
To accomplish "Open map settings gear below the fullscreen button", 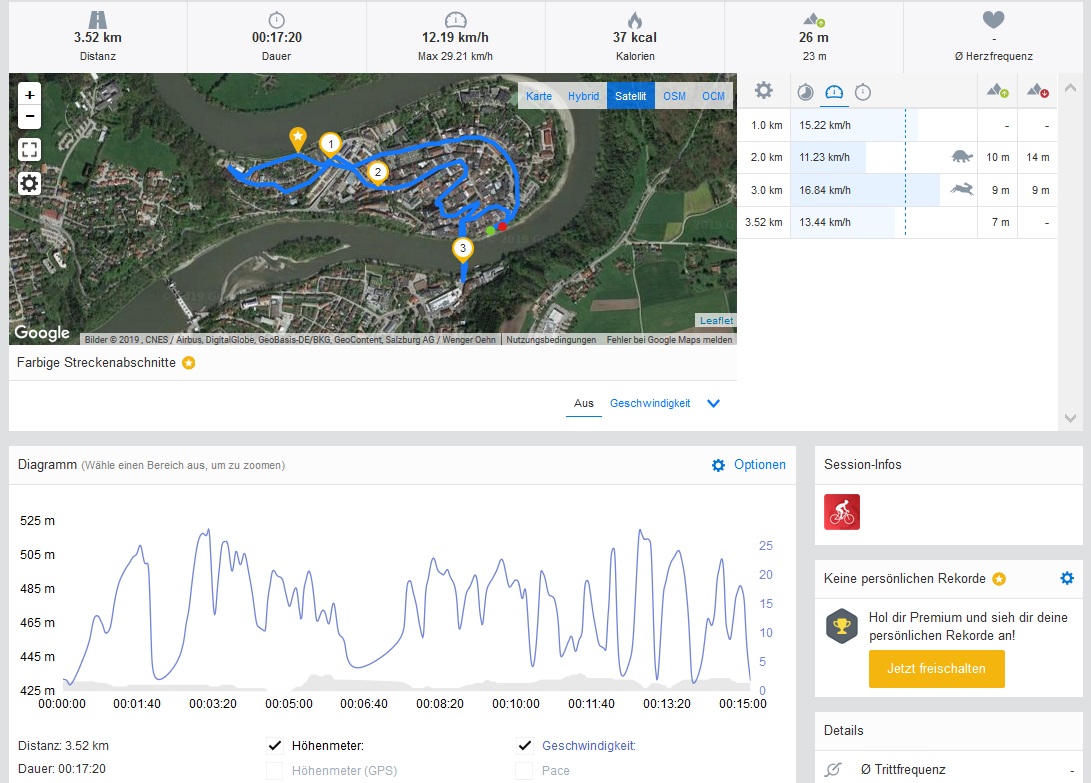I will click(x=29, y=184).
